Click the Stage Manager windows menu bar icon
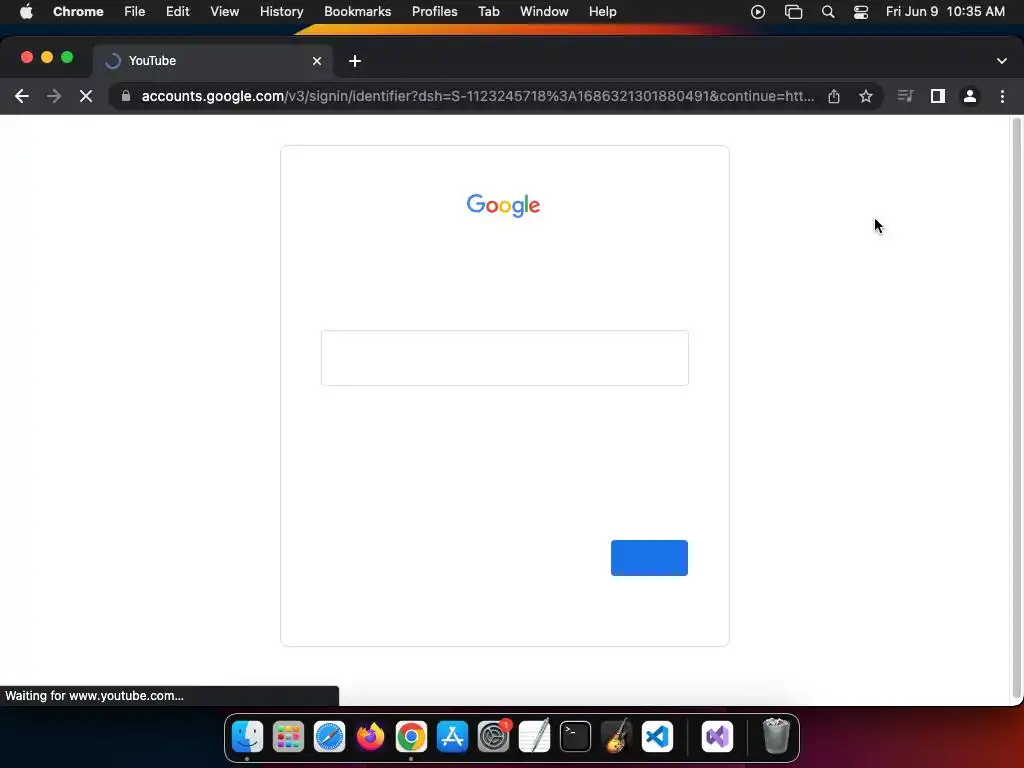This screenshot has width=1024, height=768. tap(793, 12)
